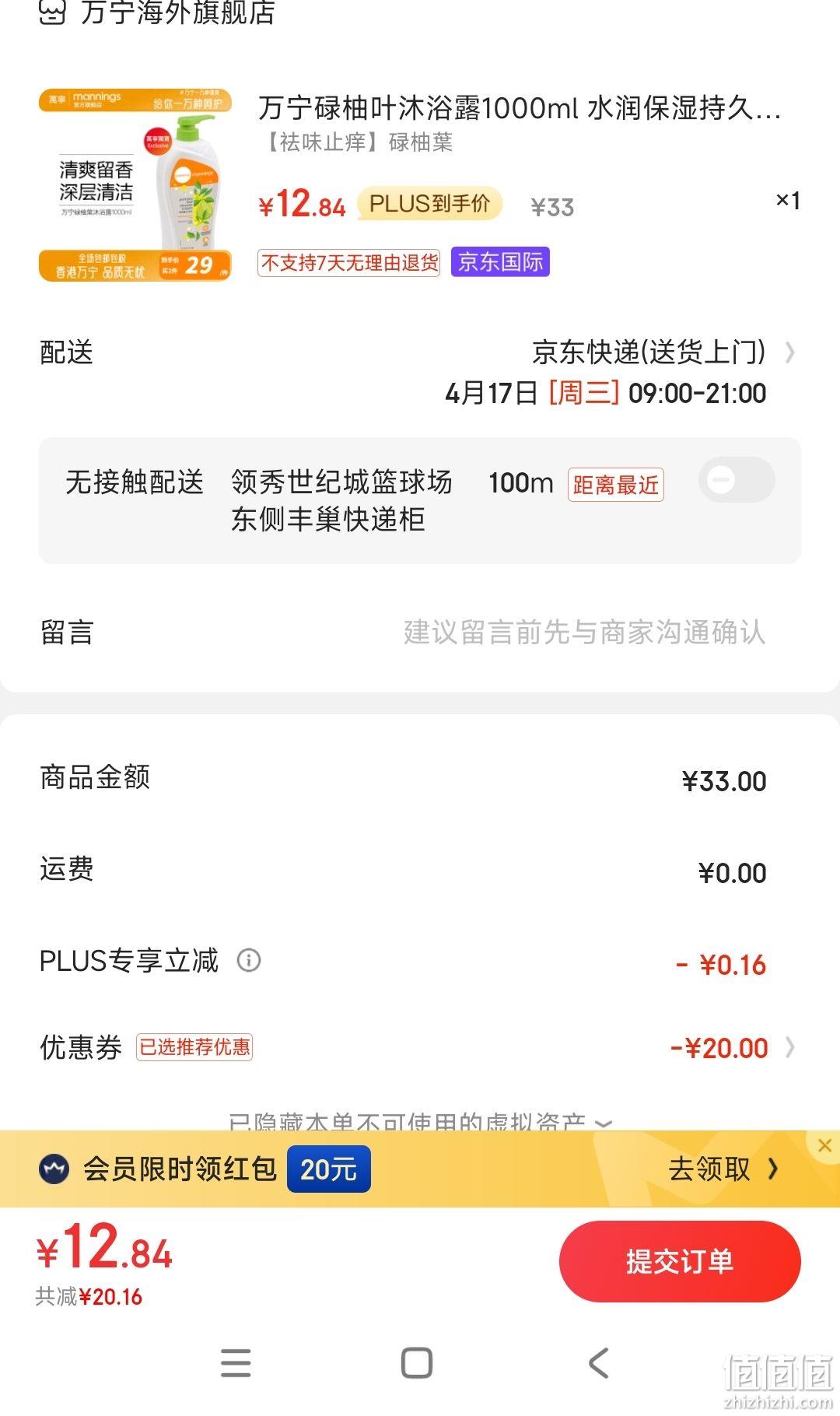Expand coupon selection chevron next to -¥20.00

pos(789,1047)
